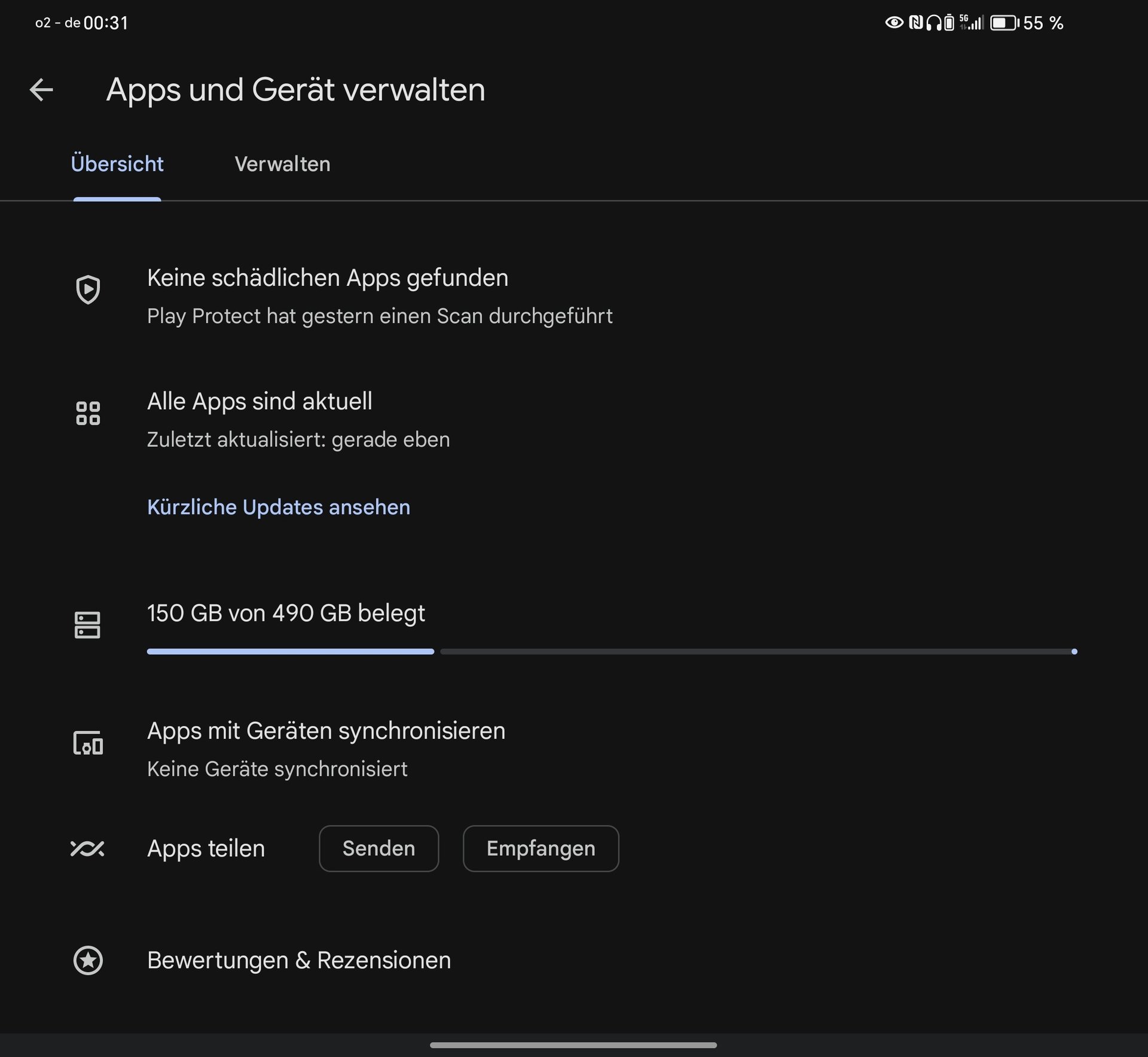Tap the star reviews icon
Image resolution: width=1148 pixels, height=1057 pixels.
click(88, 961)
